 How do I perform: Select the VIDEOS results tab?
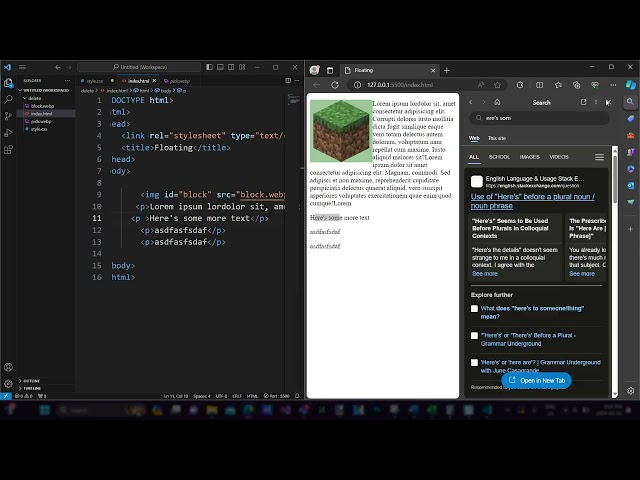[559, 157]
